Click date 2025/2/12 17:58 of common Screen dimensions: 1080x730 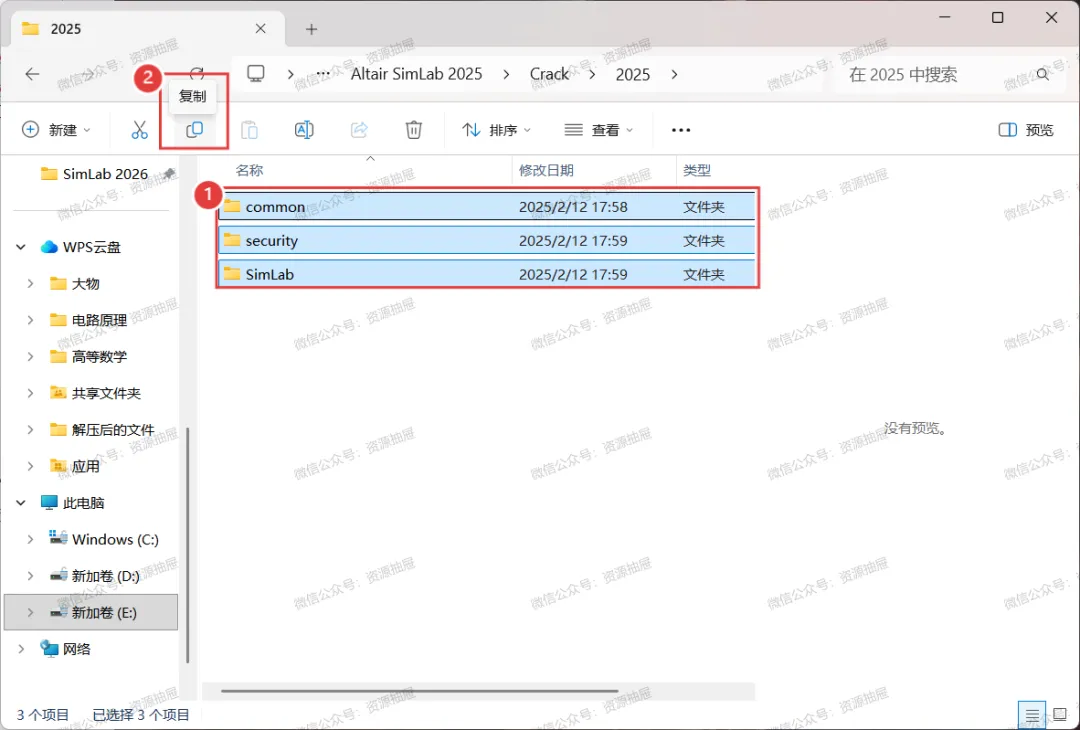click(573, 207)
